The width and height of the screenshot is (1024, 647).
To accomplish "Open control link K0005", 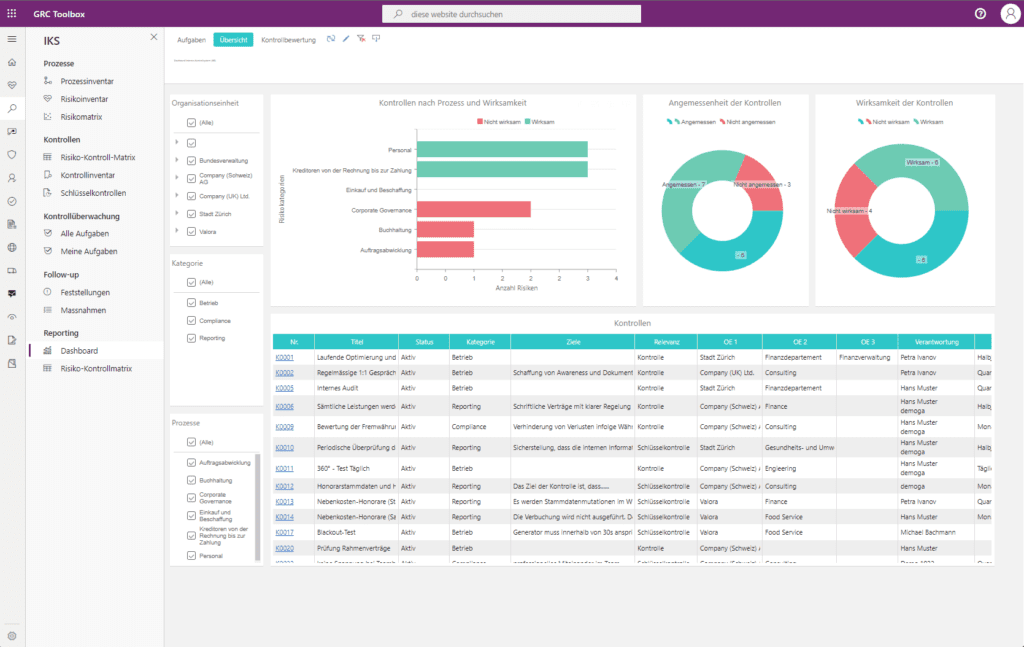I will (284, 388).
